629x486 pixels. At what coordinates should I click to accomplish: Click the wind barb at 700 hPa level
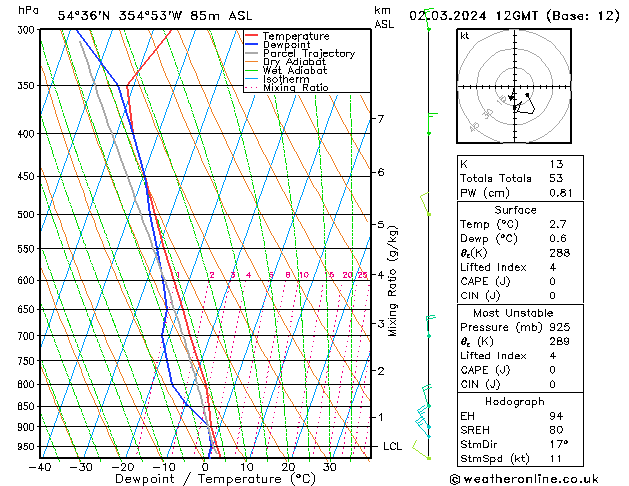click(430, 327)
